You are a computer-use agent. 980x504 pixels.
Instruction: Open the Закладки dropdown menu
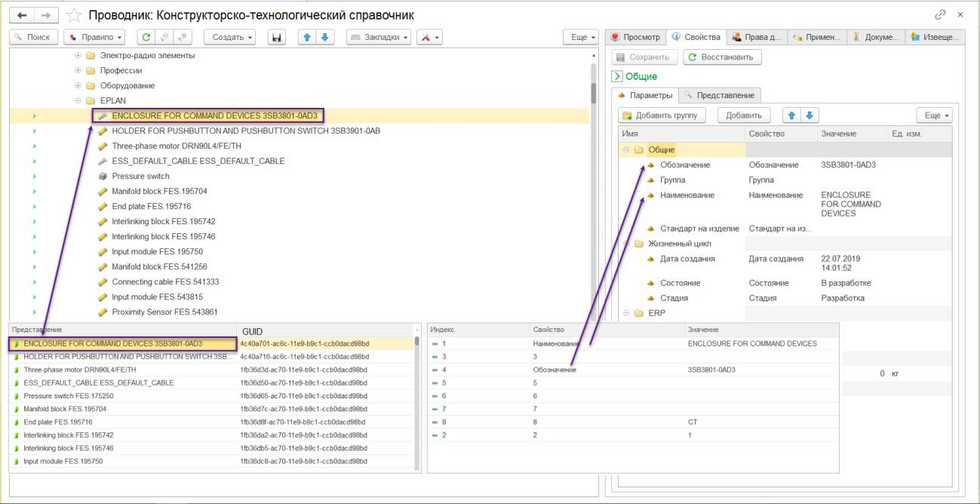coord(378,37)
